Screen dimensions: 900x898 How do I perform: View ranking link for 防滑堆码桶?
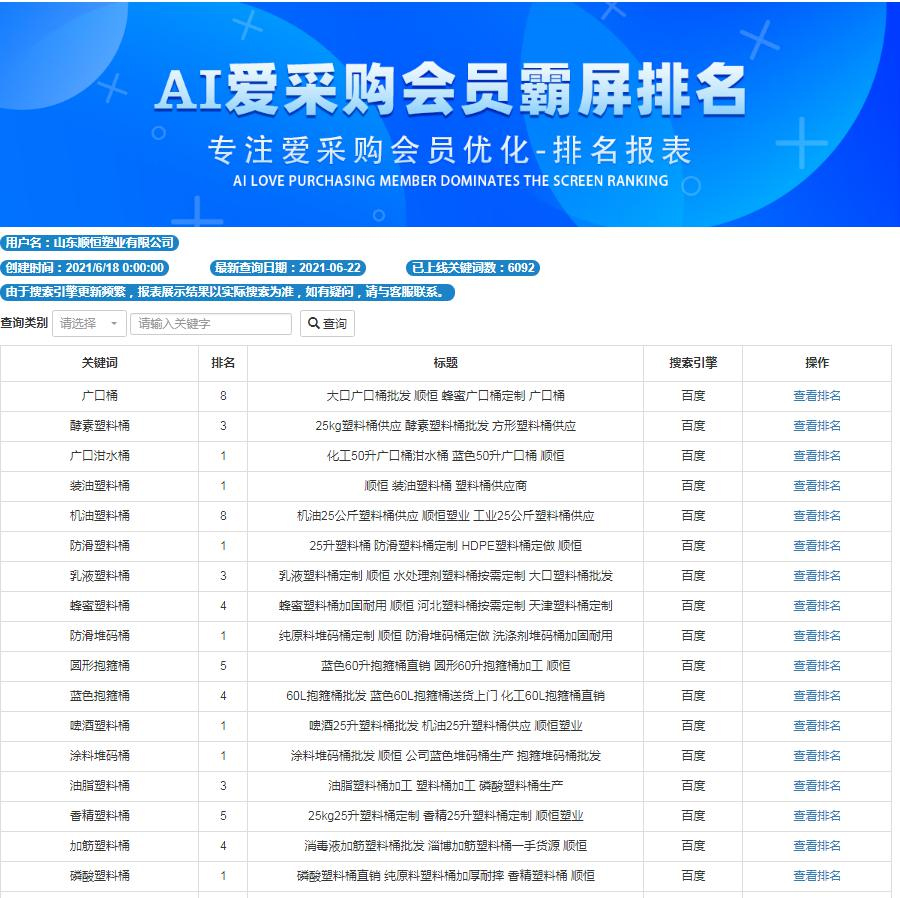click(816, 636)
